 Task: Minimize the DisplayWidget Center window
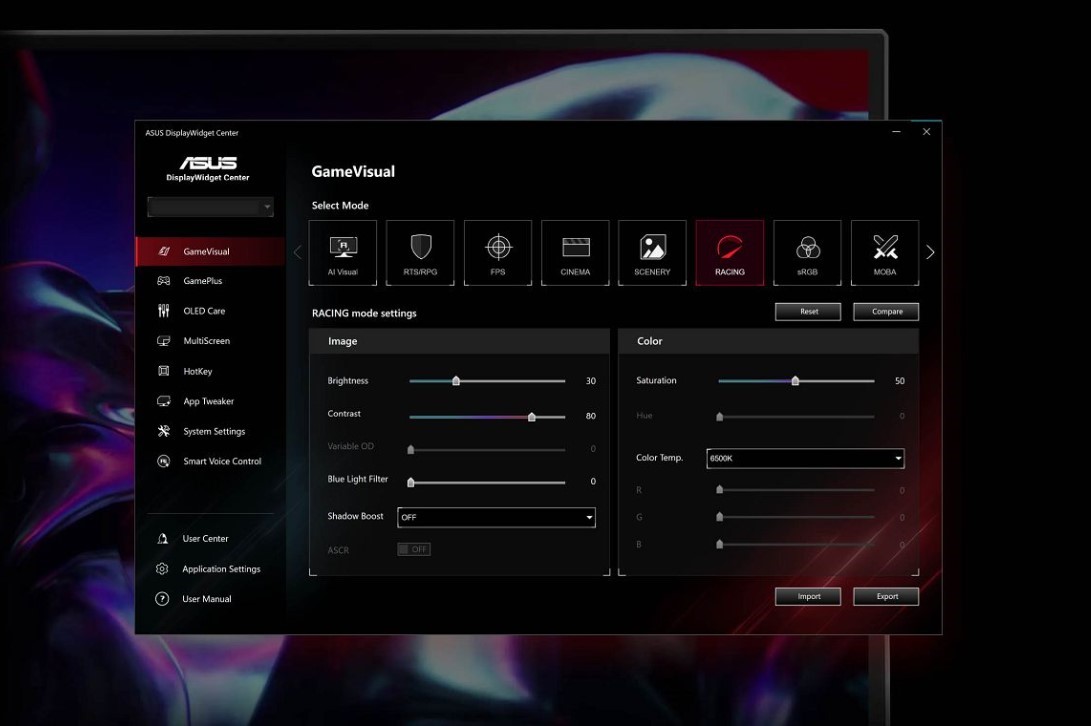point(896,132)
